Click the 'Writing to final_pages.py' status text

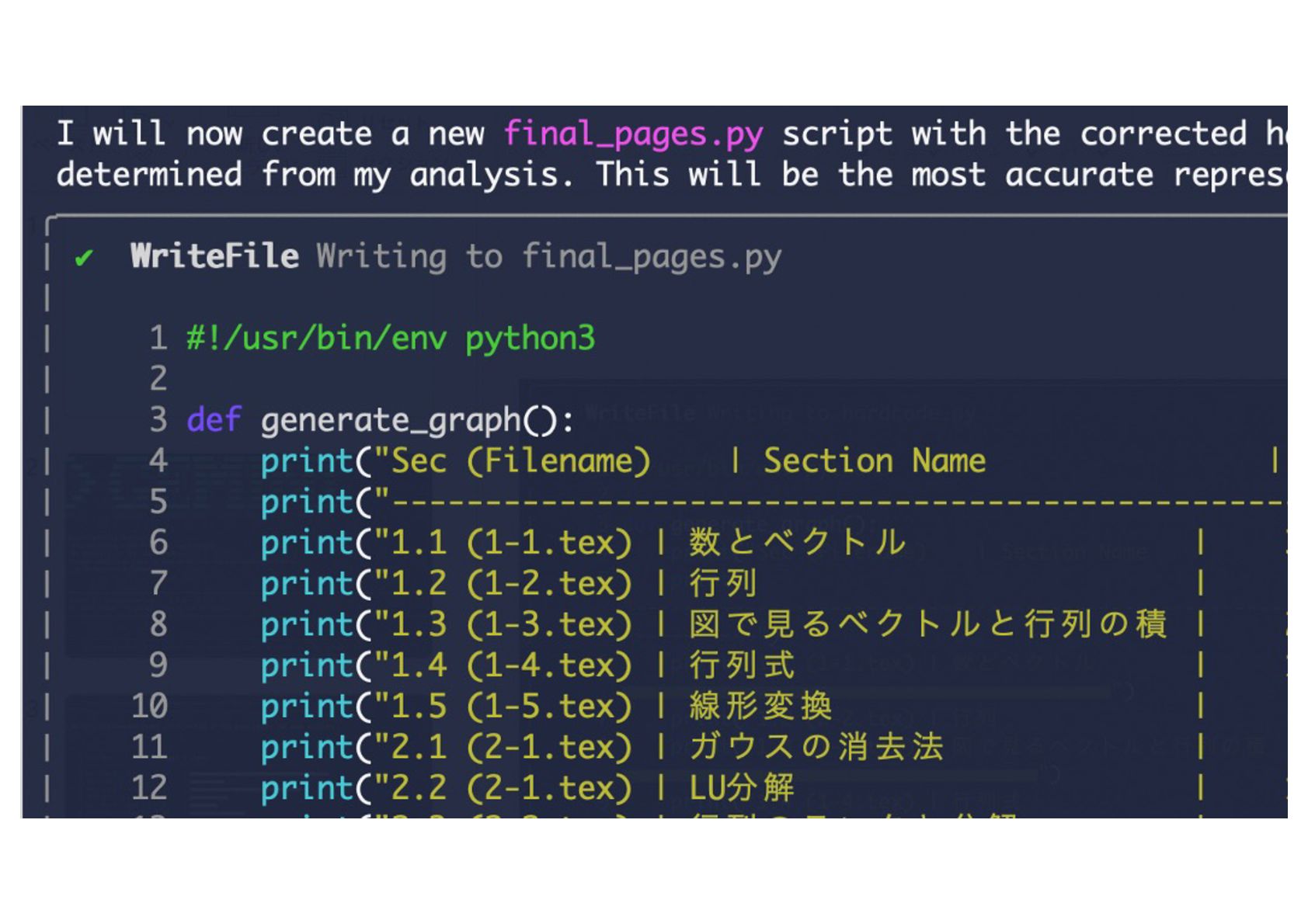548,256
